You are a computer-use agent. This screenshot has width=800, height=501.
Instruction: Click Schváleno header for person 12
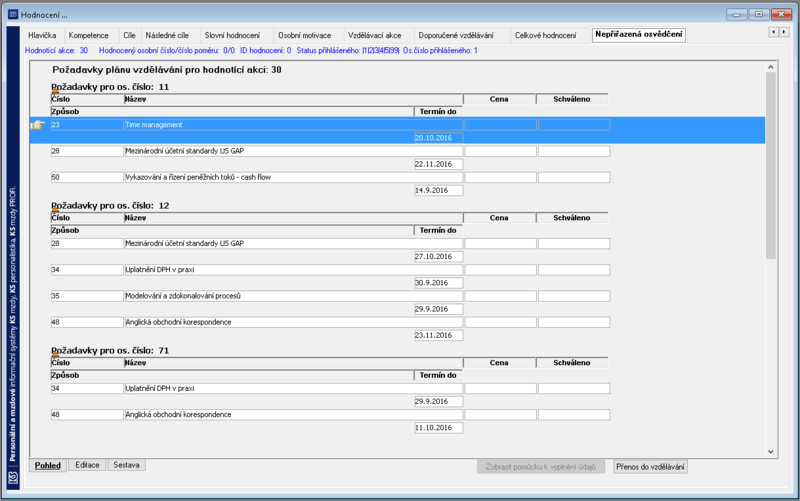point(572,218)
